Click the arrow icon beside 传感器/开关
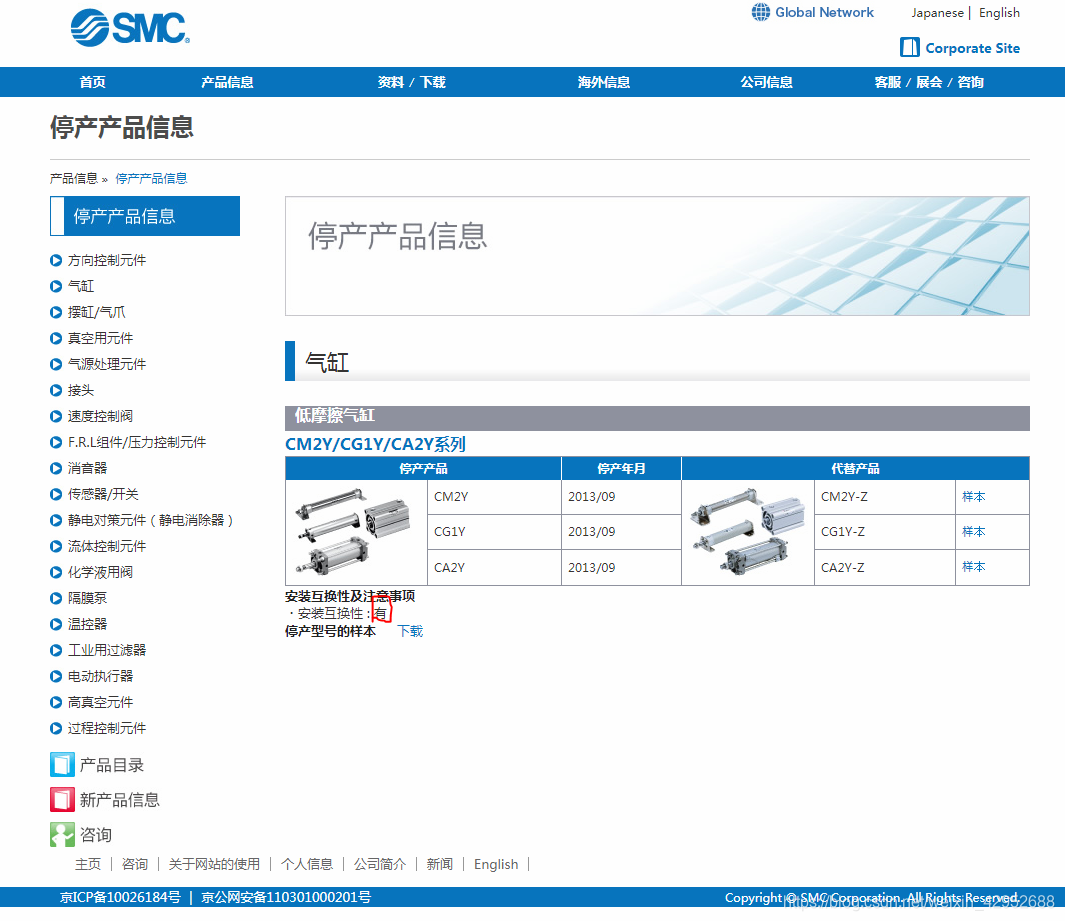 [x=56, y=494]
